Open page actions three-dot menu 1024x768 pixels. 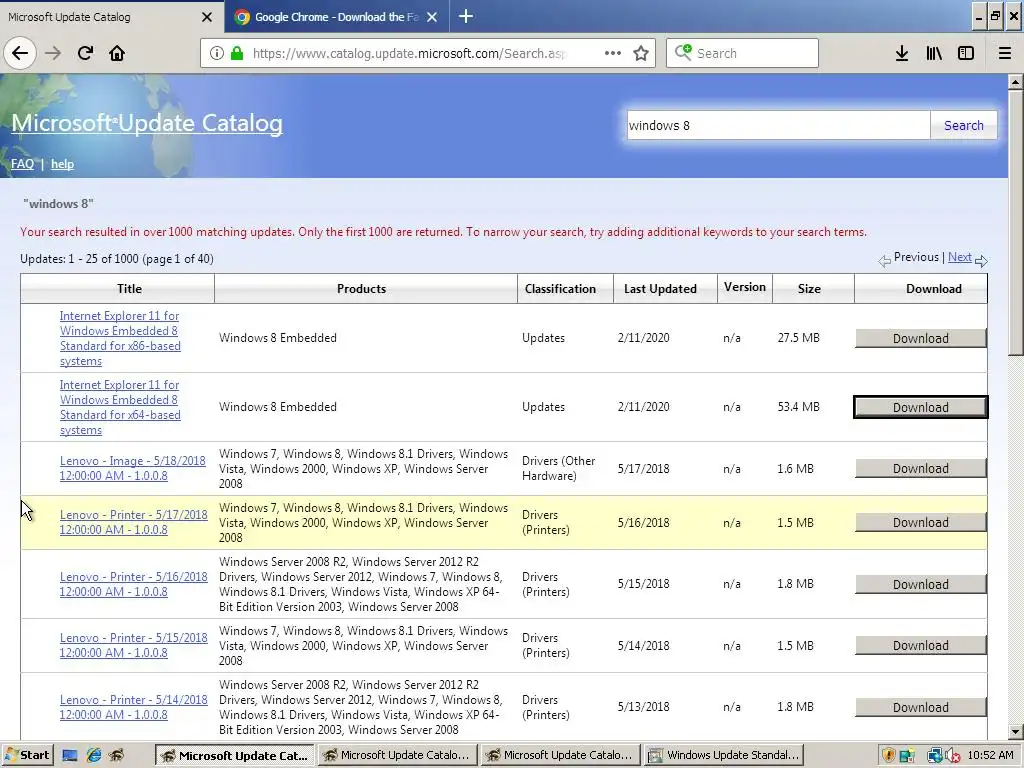tap(613, 53)
